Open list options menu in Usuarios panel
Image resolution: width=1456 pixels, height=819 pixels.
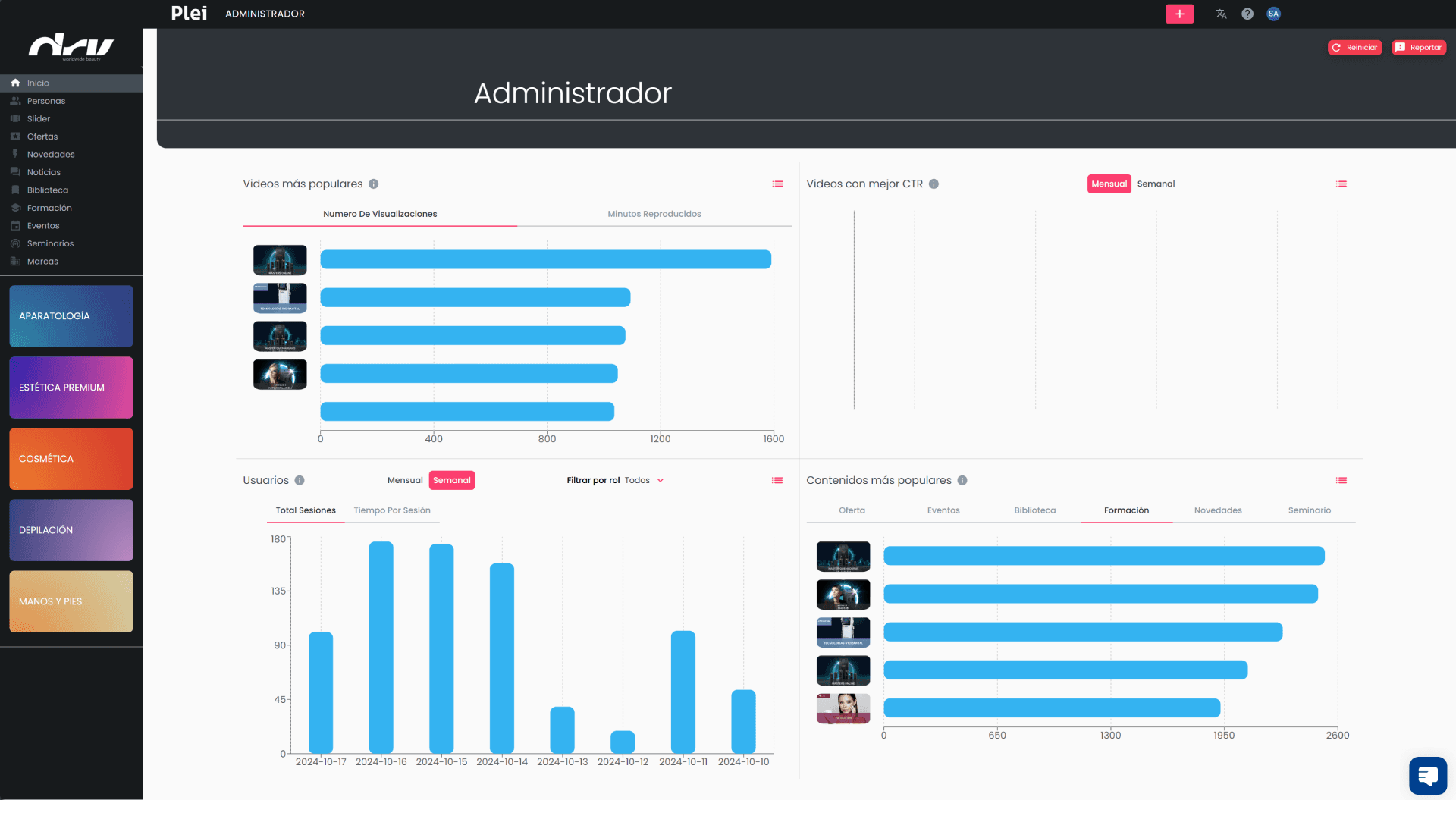777,480
